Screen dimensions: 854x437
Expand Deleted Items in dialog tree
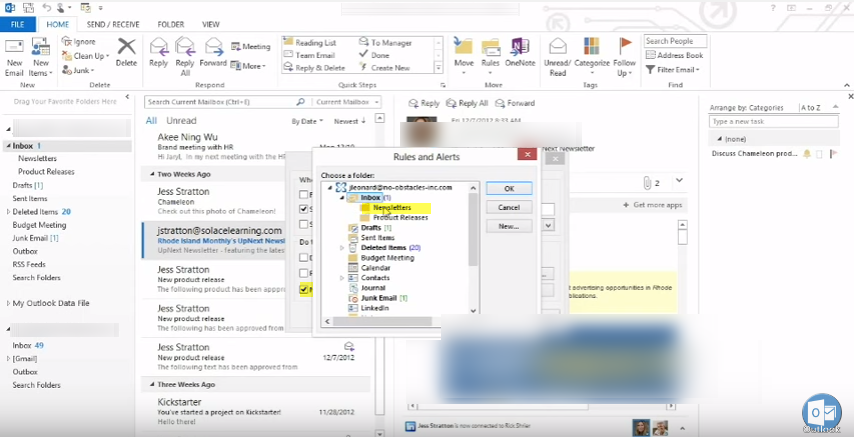point(342,247)
